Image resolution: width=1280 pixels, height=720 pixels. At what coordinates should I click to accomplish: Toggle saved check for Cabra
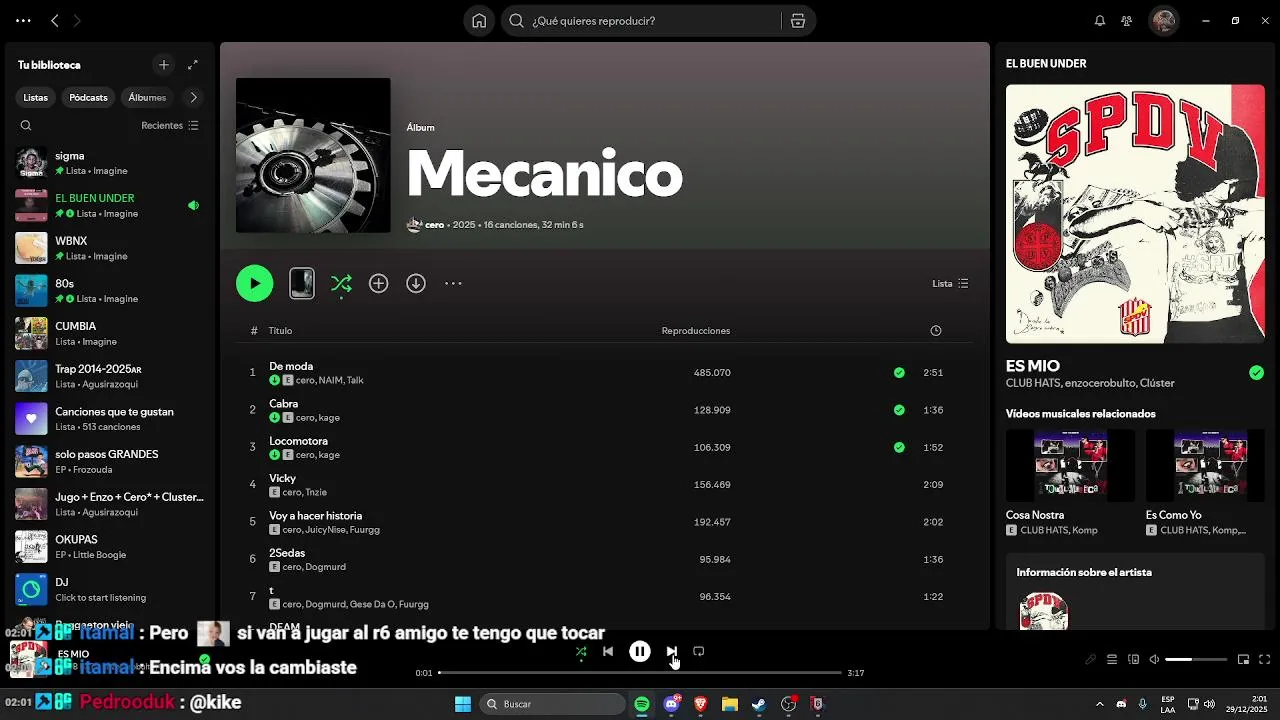(899, 410)
